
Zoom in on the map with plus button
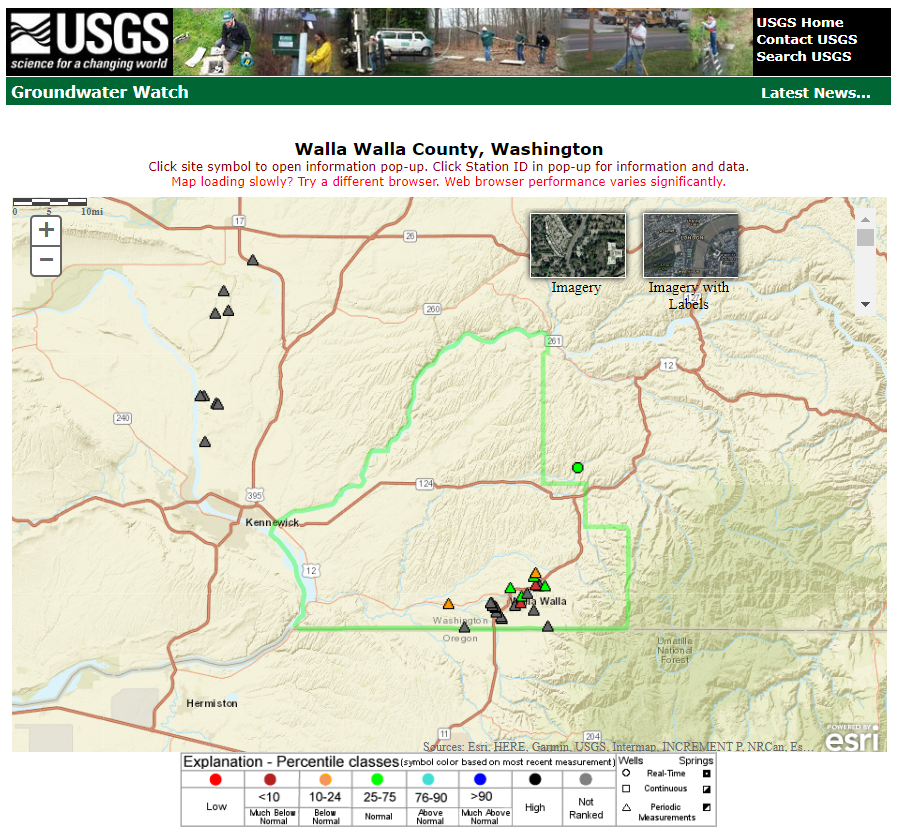tap(46, 231)
